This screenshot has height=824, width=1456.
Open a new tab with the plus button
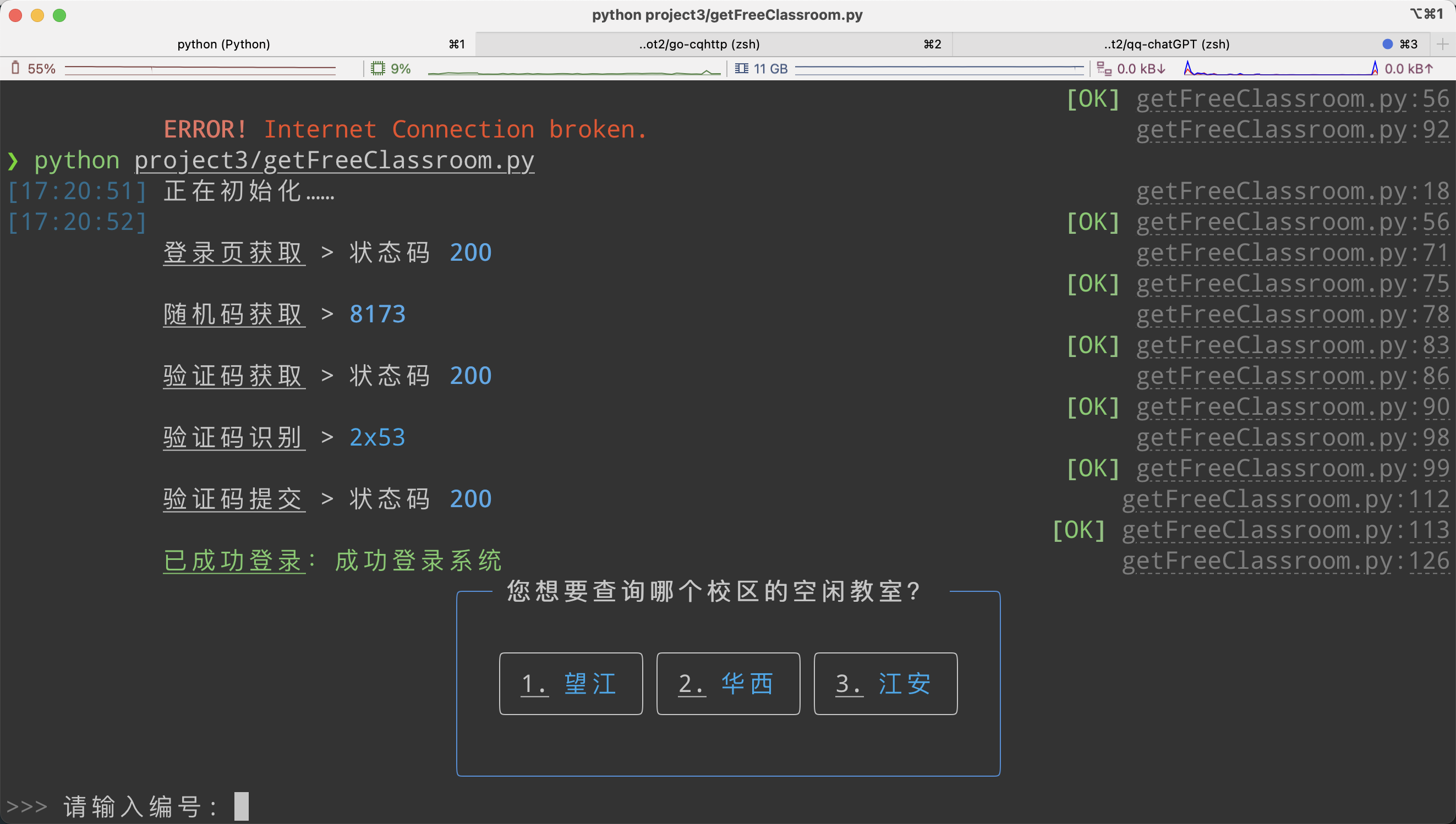click(1442, 44)
